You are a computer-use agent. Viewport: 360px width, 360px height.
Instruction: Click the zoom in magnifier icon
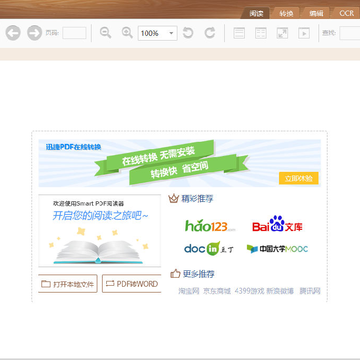[127, 33]
